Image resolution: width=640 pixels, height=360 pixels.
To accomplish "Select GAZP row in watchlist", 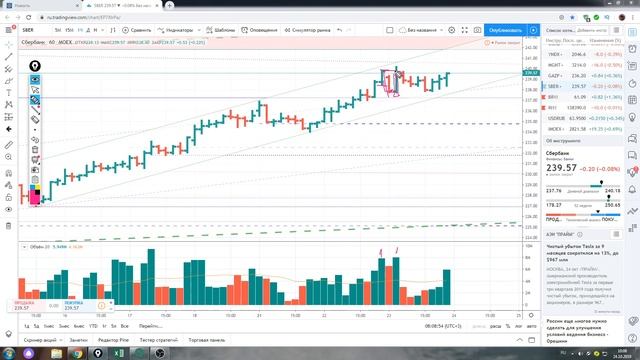I will [582, 76].
